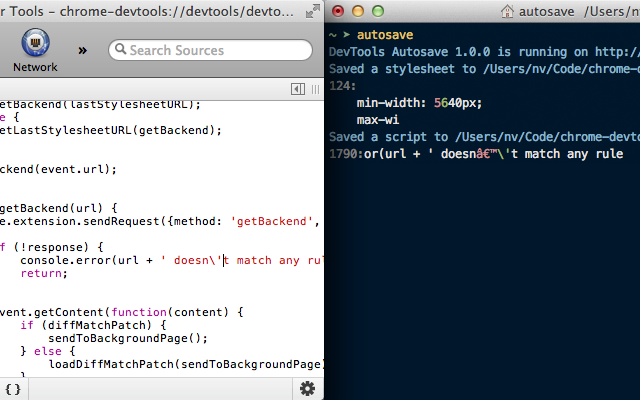Click 'sendToBackgroundPage();' code line
The height and width of the screenshot is (400, 640).
pyautogui.click(x=128, y=338)
